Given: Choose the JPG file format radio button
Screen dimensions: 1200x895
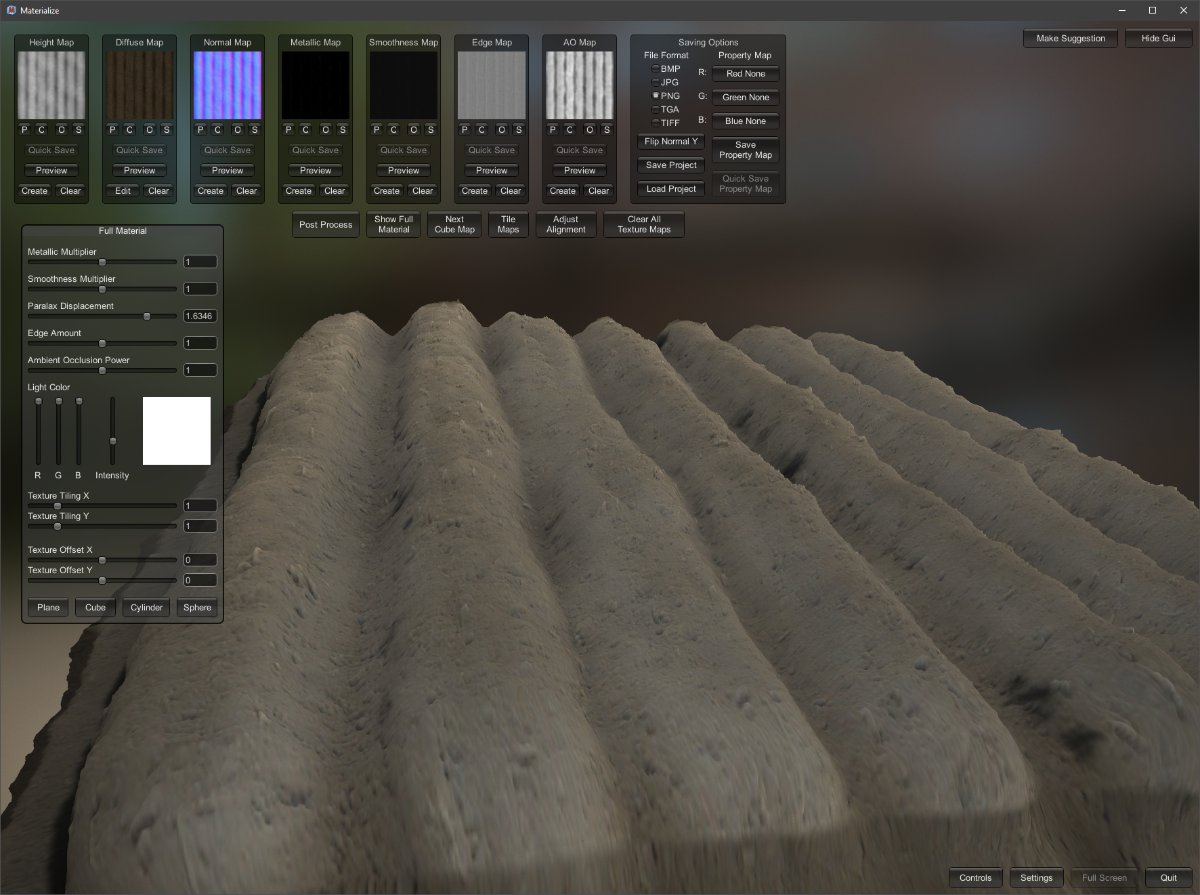Looking at the screenshot, I should tap(656, 82).
